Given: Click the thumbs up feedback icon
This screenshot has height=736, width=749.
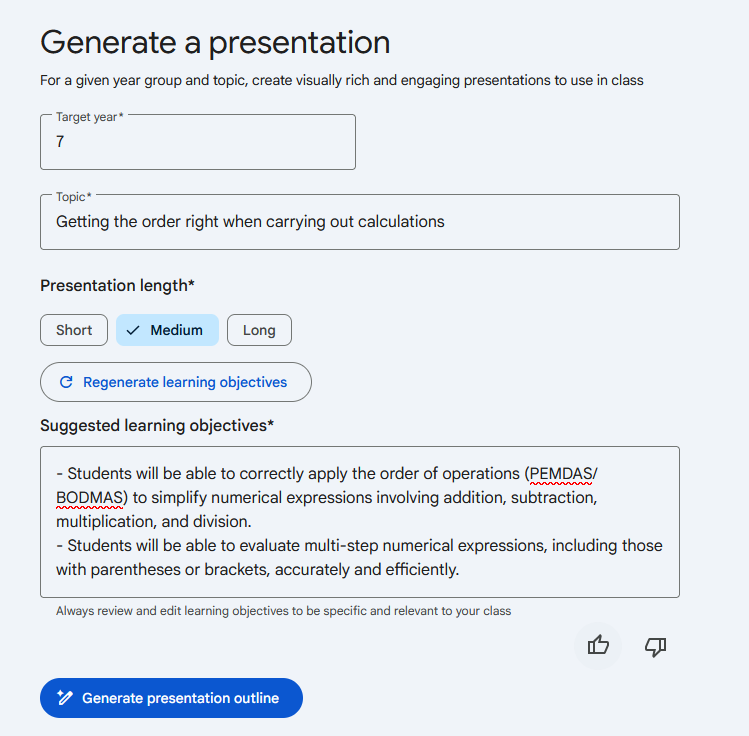Looking at the screenshot, I should click(x=598, y=646).
